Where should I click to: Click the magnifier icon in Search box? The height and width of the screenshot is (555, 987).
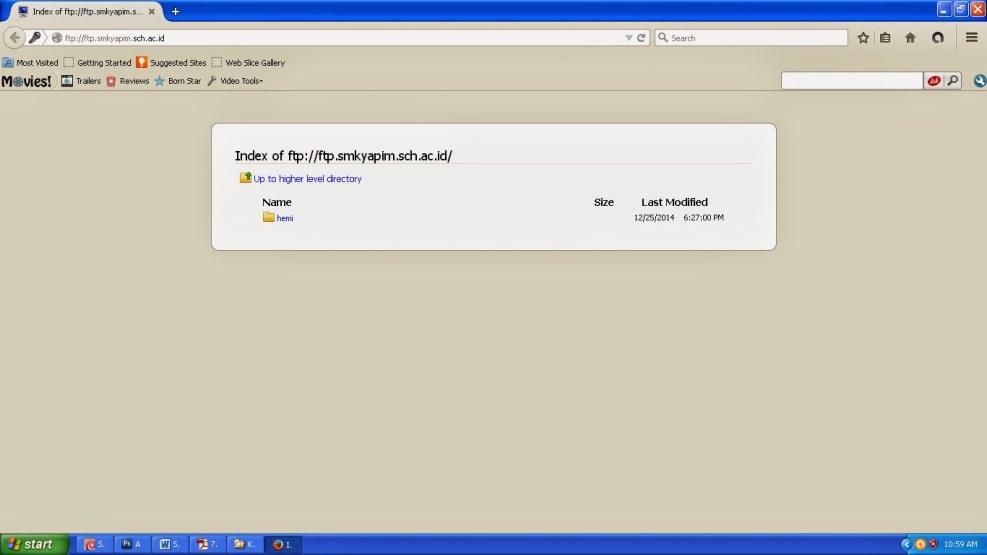point(663,38)
